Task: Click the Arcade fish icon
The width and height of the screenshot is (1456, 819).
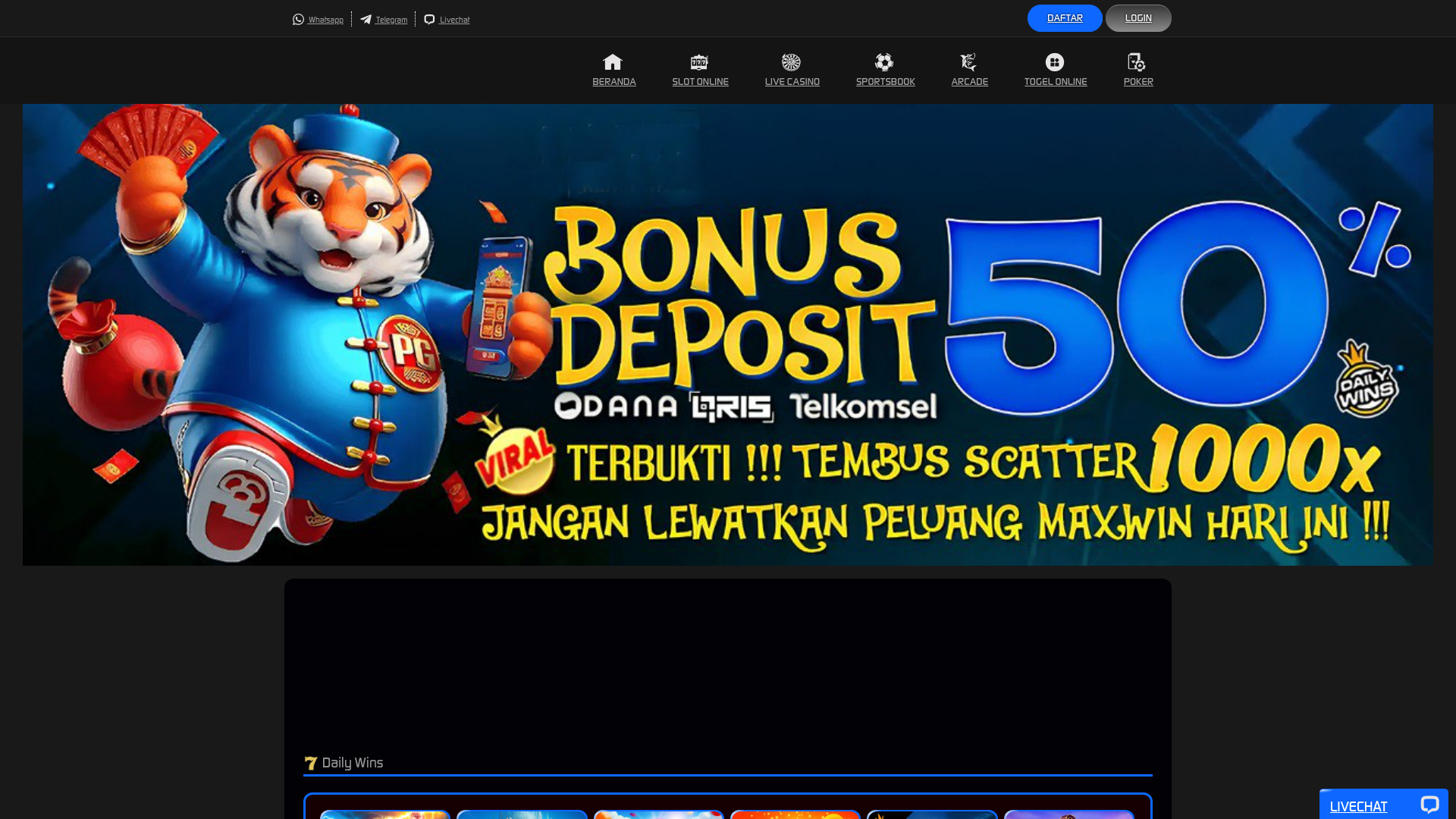Action: pos(968,62)
